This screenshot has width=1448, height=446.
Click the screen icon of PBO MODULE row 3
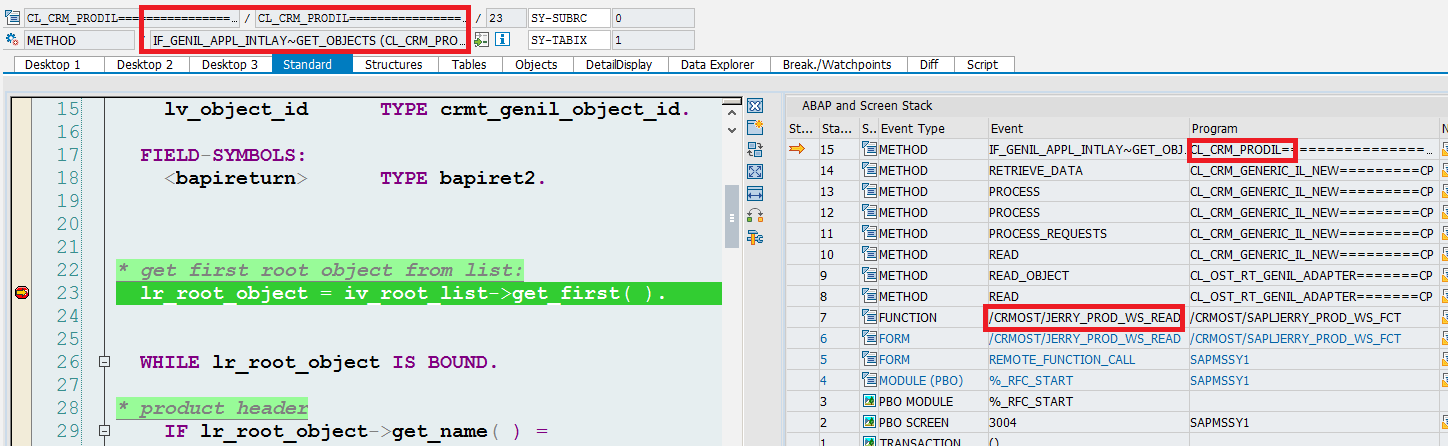pyautogui.click(x=868, y=401)
